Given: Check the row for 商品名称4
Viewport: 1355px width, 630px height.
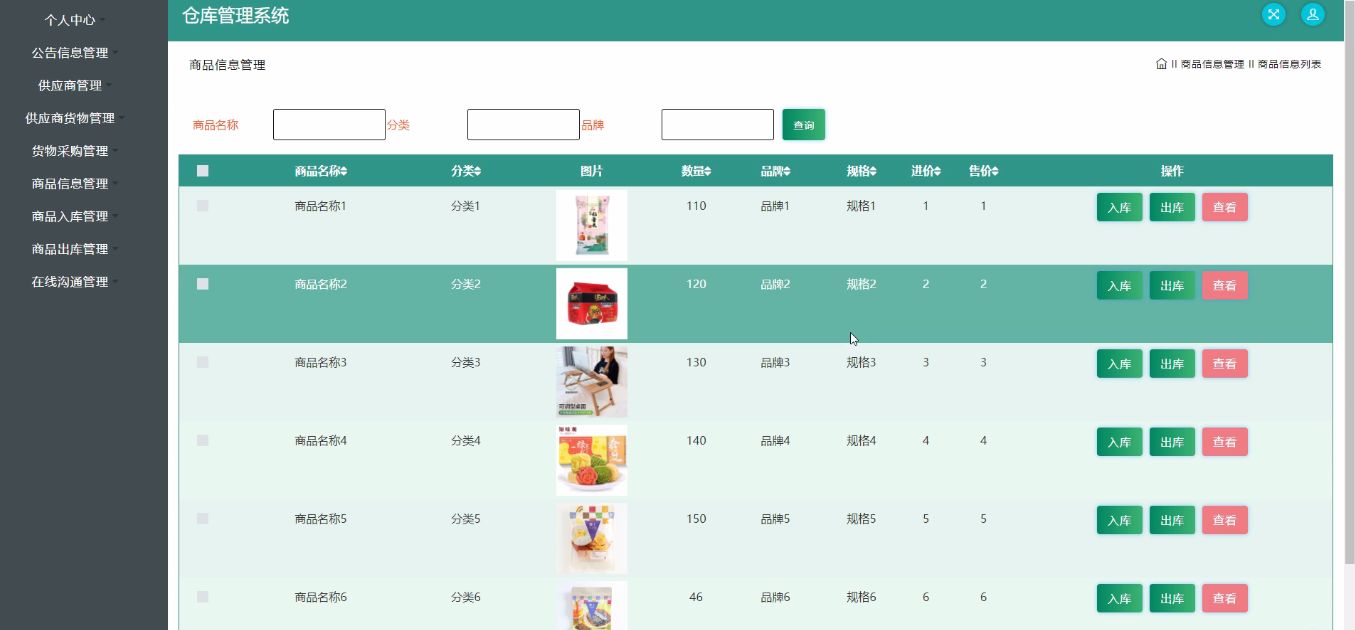Looking at the screenshot, I should (203, 440).
